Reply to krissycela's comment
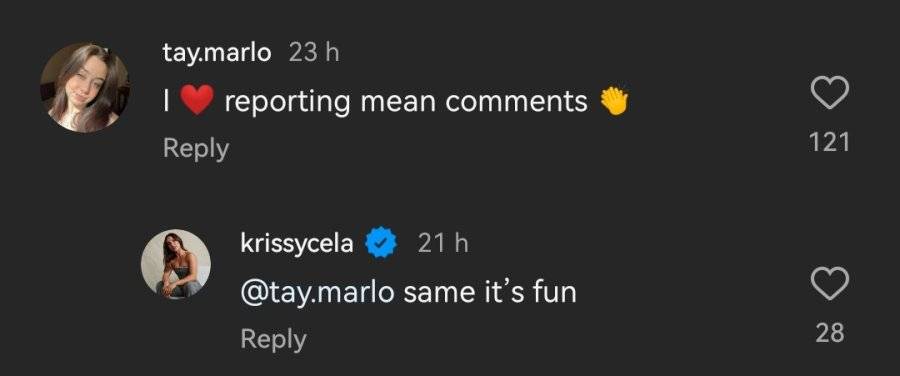The width and height of the screenshot is (900, 376). coord(273,339)
